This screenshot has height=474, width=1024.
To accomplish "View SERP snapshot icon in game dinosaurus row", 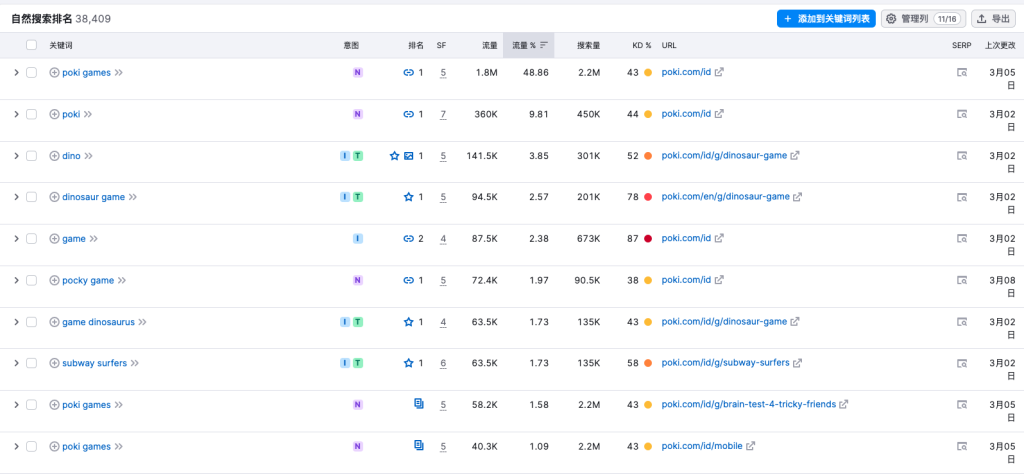I will (x=961, y=322).
